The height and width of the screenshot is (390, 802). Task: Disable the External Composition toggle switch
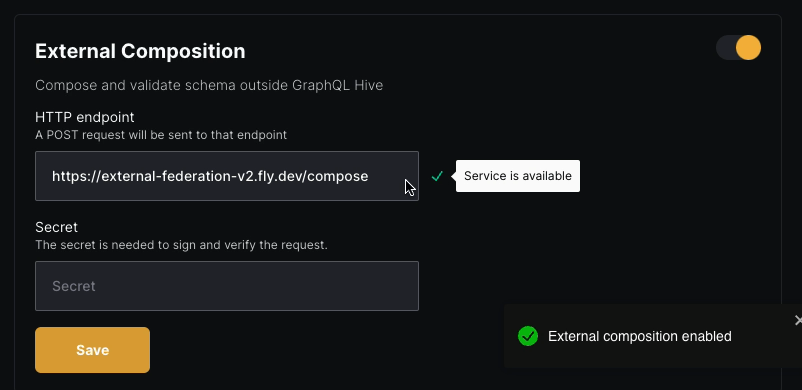(x=738, y=48)
